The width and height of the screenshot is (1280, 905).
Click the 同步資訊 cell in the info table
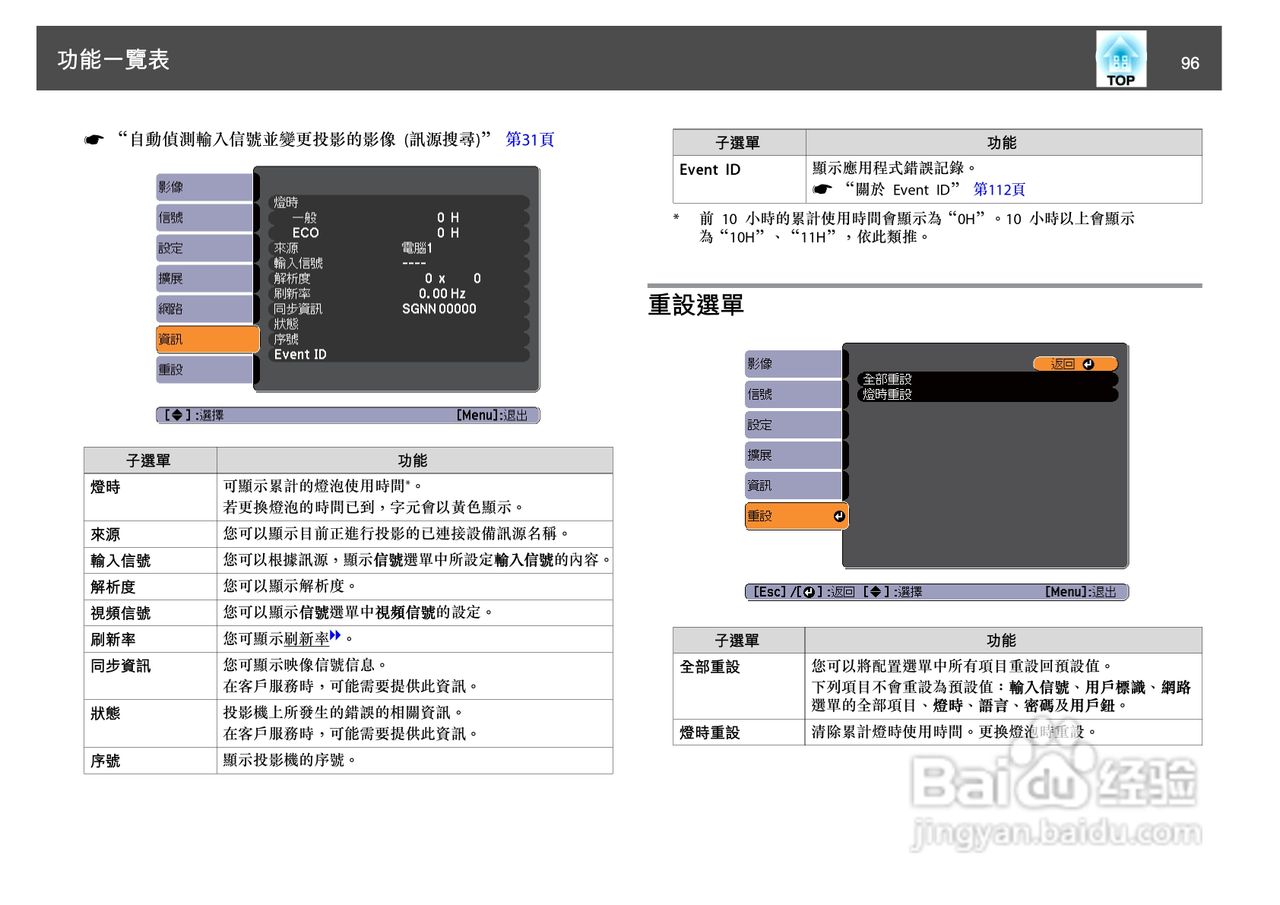pyautogui.click(x=150, y=676)
